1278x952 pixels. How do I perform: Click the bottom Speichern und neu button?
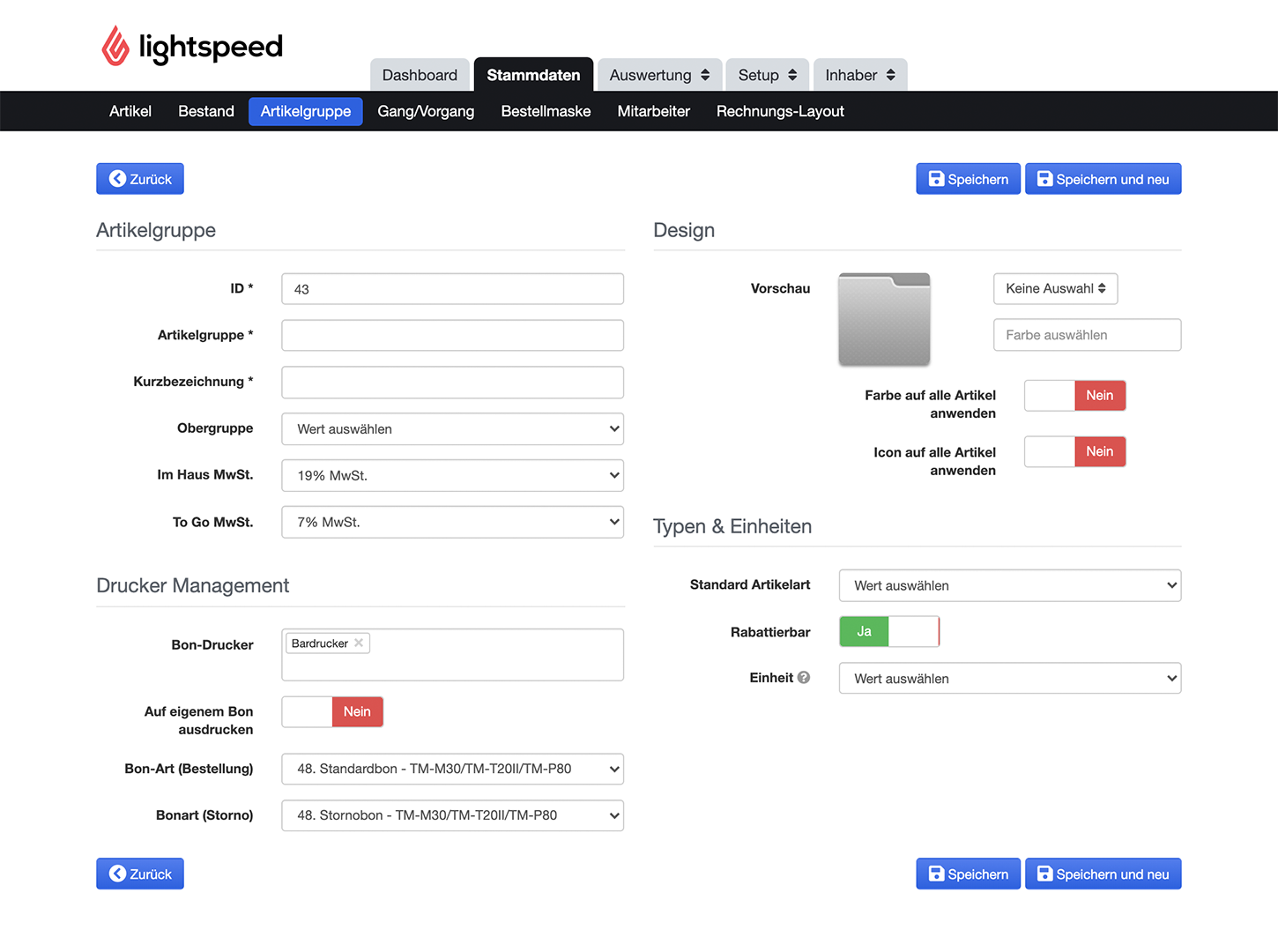click(1103, 874)
